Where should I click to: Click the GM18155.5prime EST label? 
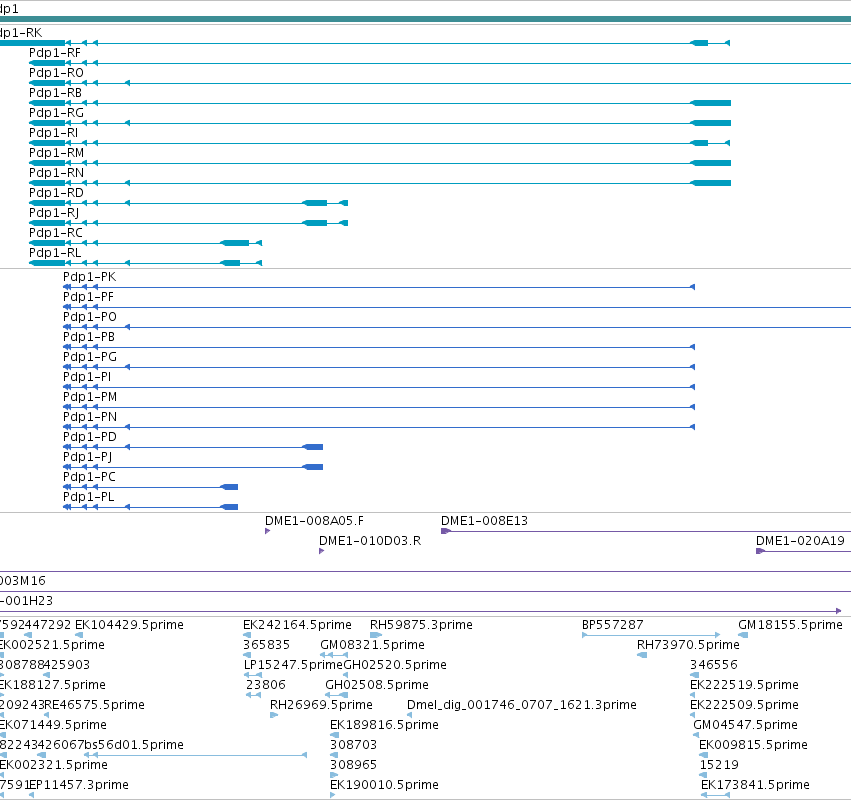pos(791,625)
